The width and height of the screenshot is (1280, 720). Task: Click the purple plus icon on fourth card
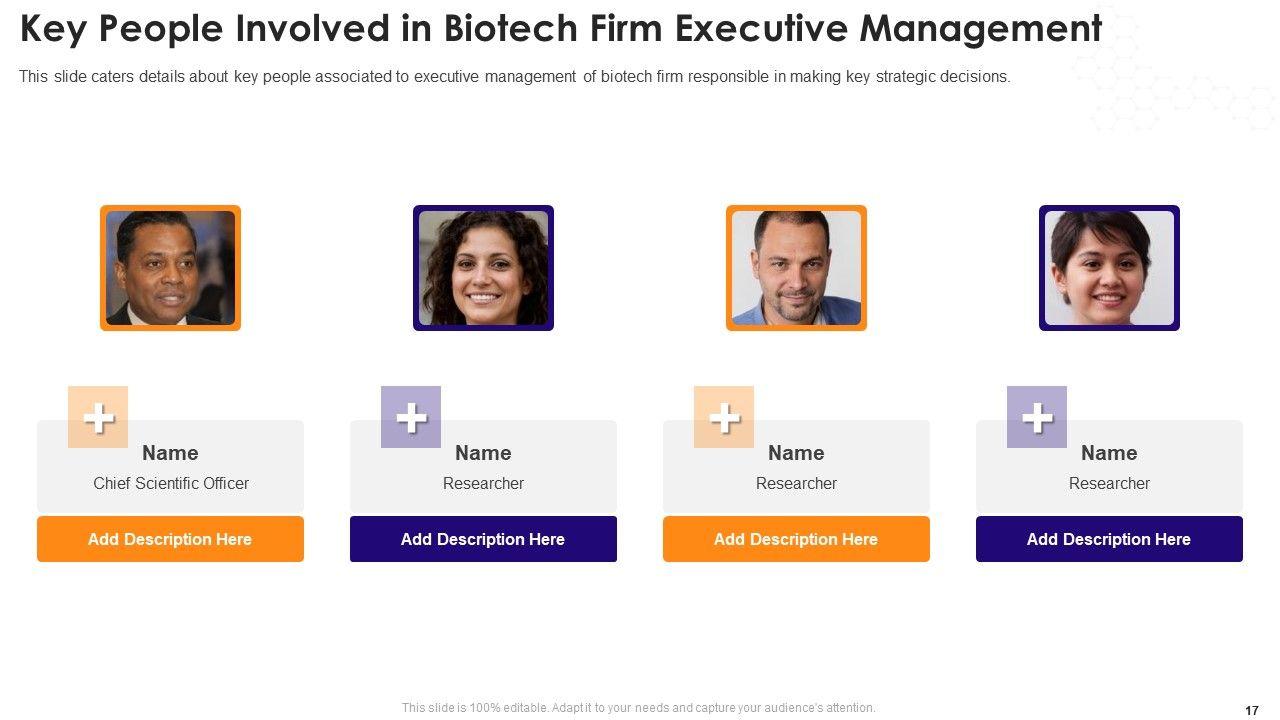[x=1037, y=417]
